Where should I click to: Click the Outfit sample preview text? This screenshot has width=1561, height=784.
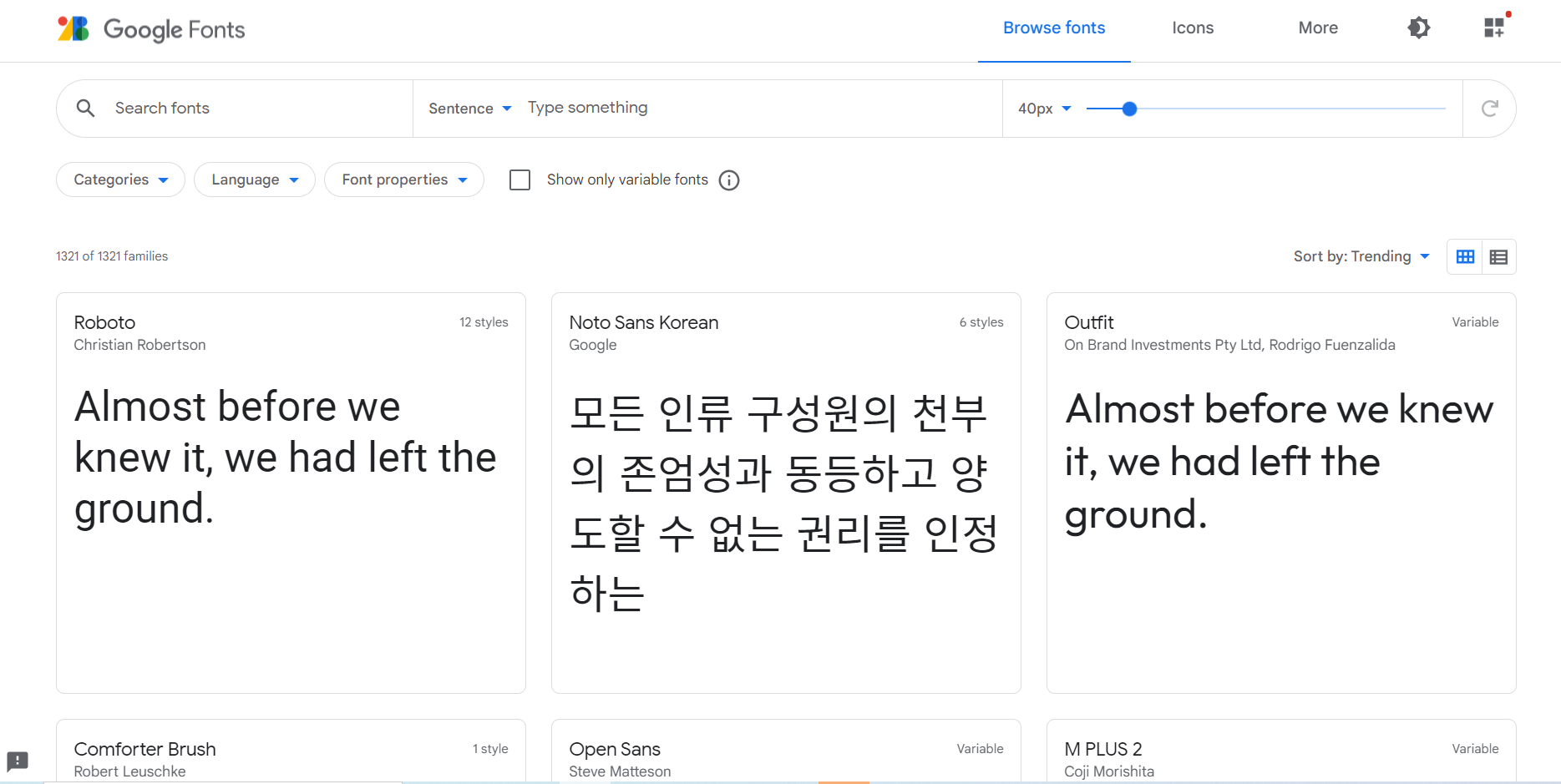click(1279, 462)
